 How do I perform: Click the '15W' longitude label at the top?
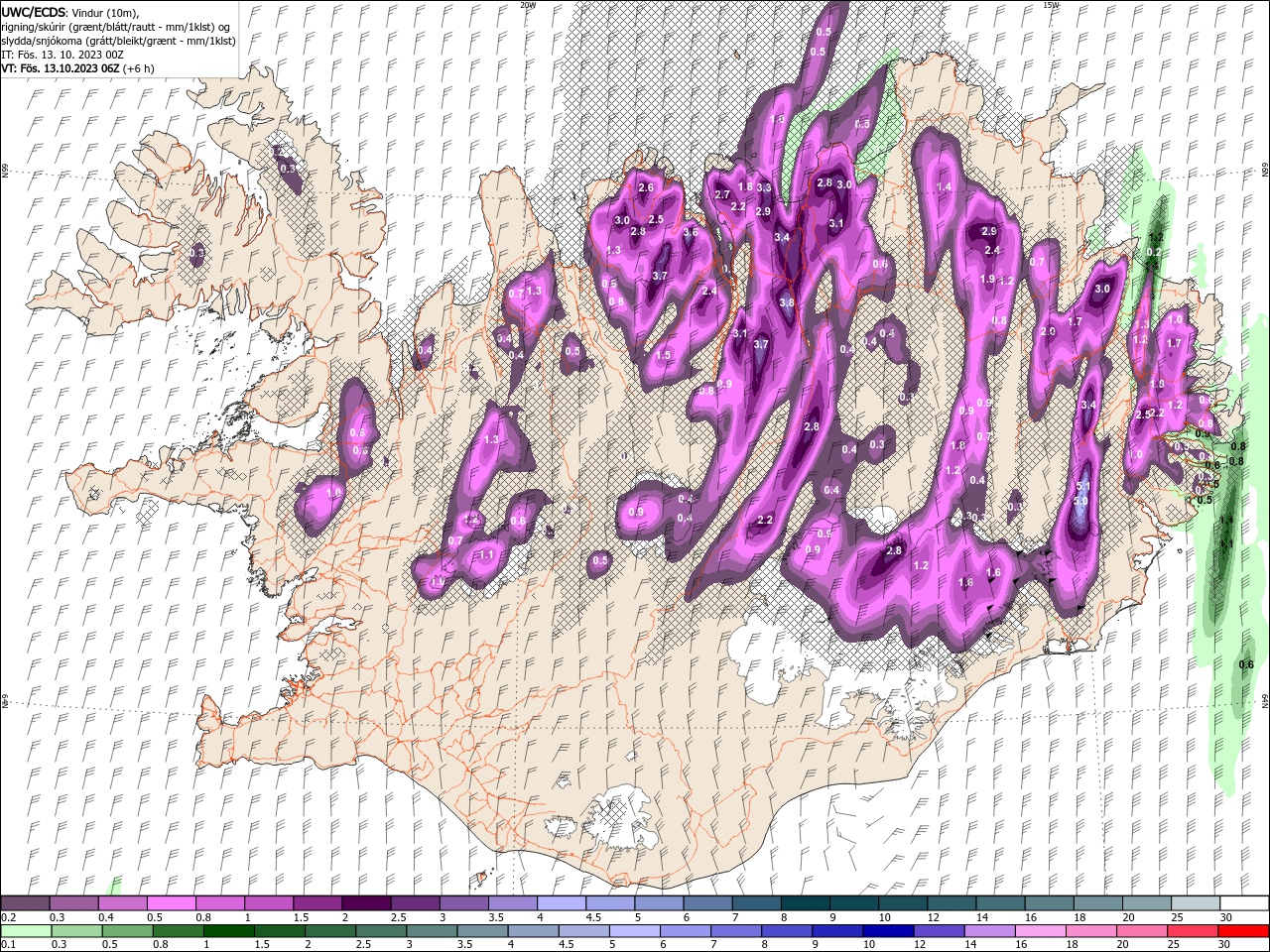[x=1051, y=5]
